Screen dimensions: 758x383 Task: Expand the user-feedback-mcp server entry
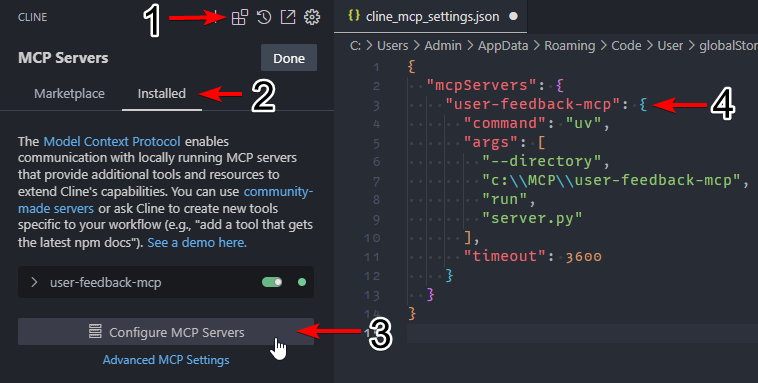point(34,282)
